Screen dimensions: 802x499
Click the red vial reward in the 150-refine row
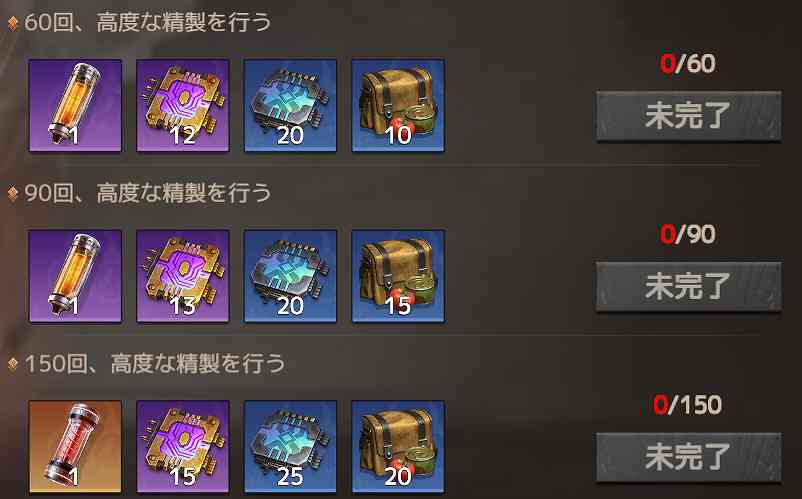[75, 447]
